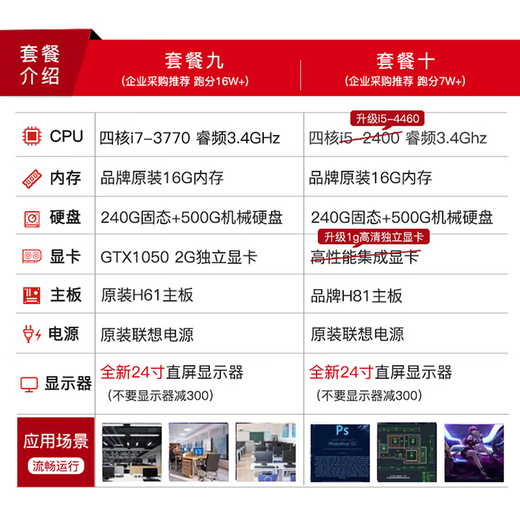Image resolution: width=520 pixels, height=520 pixels.
Task: Click 全新24寸直屏显示器 in 套餐九 column
Action: pos(172,372)
